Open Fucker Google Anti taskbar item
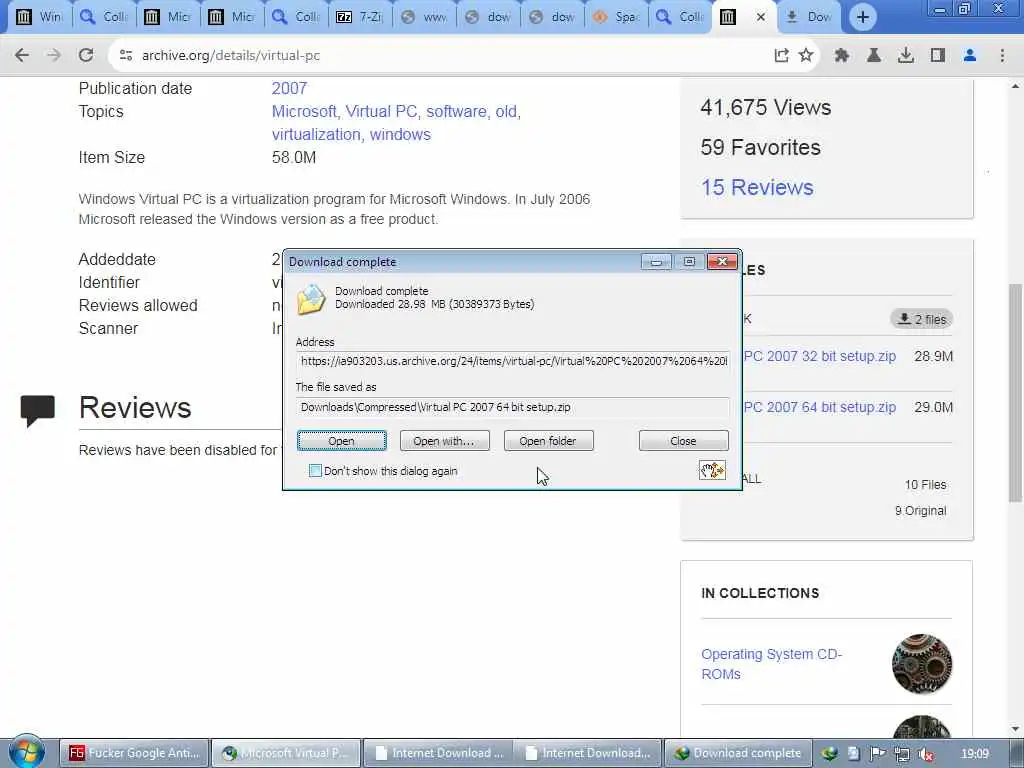Image resolution: width=1024 pixels, height=768 pixels. pyautogui.click(x=135, y=753)
